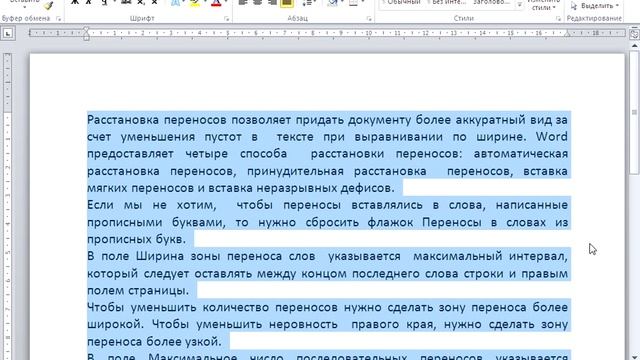The width and height of the screenshot is (640, 360).
Task: Apply paragraph shading fill
Action: [x=333, y=3]
